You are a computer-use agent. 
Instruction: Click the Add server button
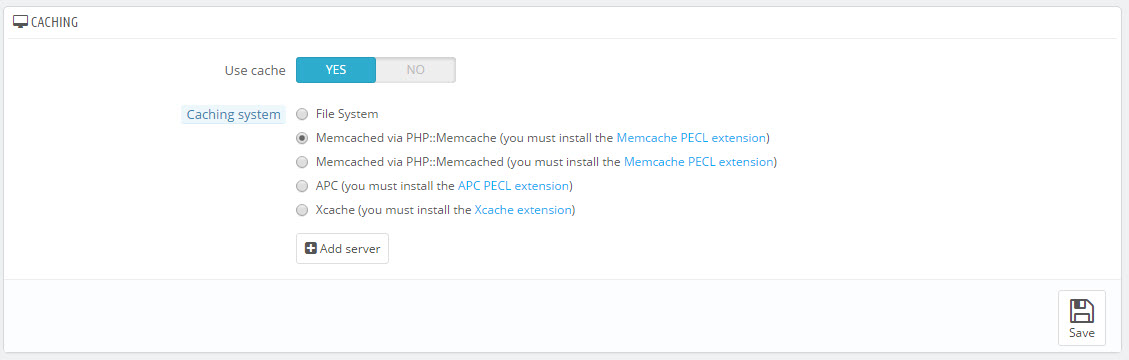coord(343,248)
